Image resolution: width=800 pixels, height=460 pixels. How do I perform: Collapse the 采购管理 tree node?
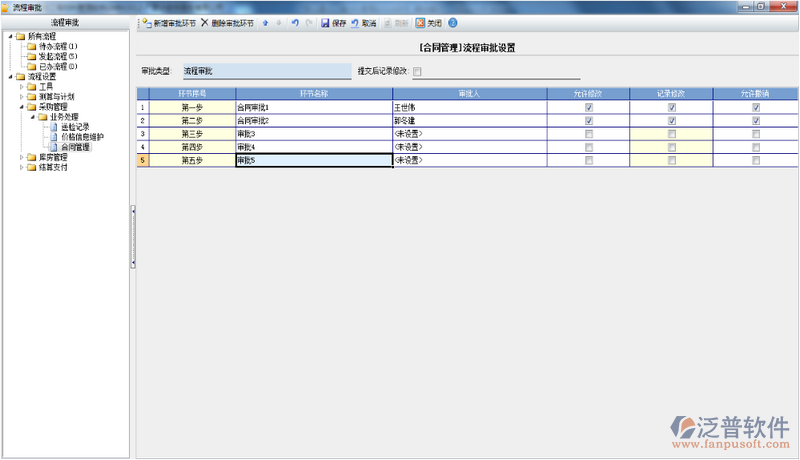22,106
